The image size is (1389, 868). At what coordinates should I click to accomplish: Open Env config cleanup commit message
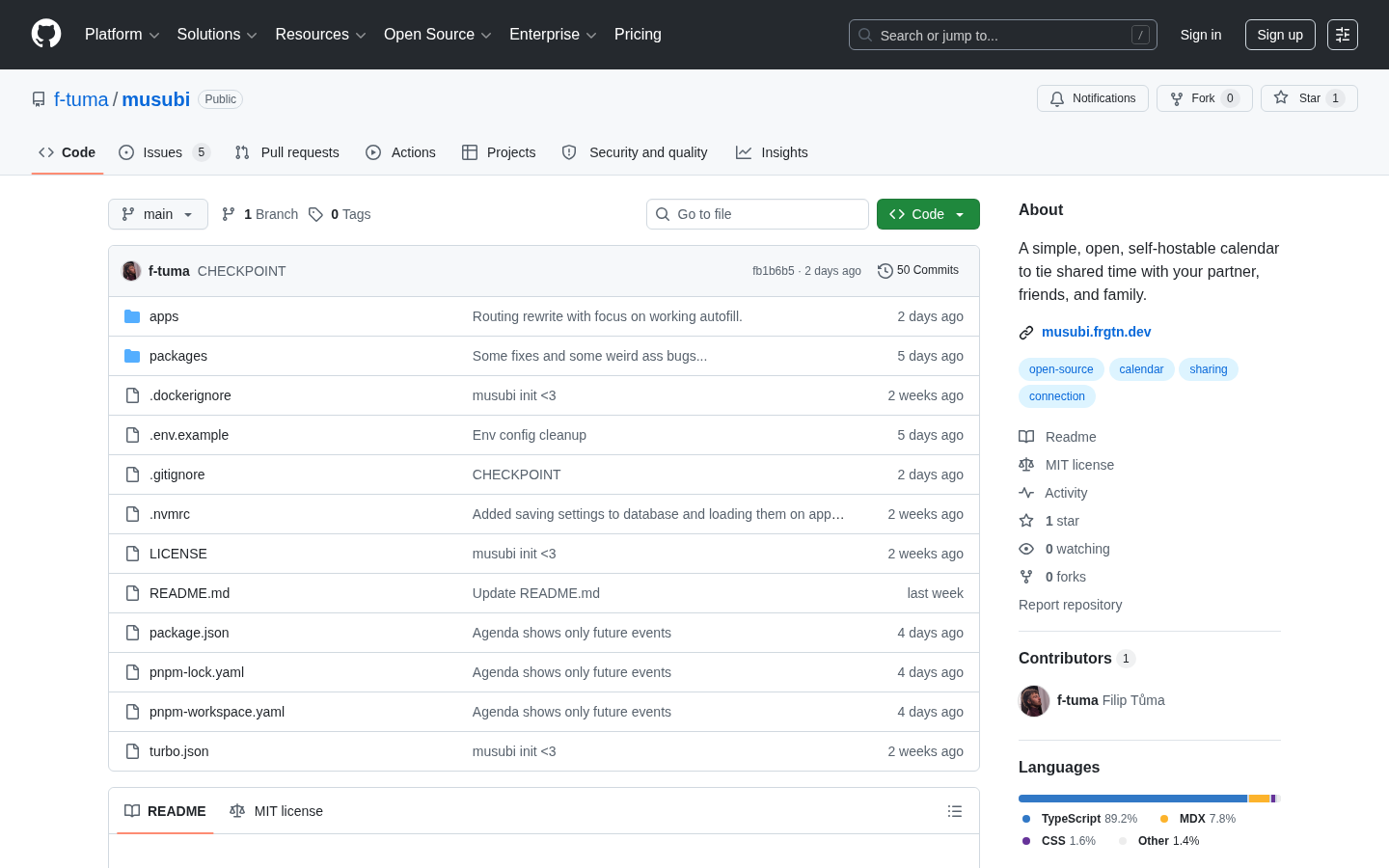tap(530, 435)
